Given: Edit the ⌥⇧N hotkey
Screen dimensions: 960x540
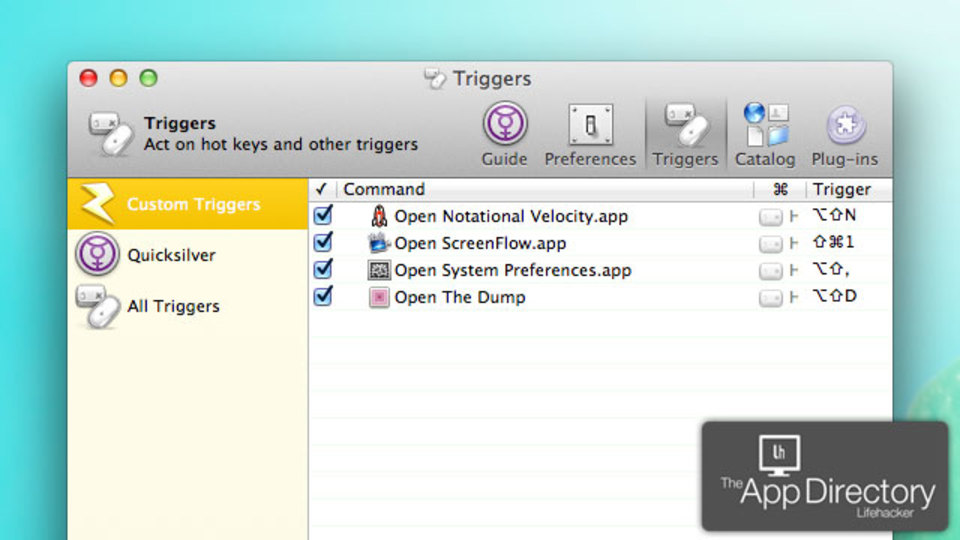Looking at the screenshot, I should point(834,215).
